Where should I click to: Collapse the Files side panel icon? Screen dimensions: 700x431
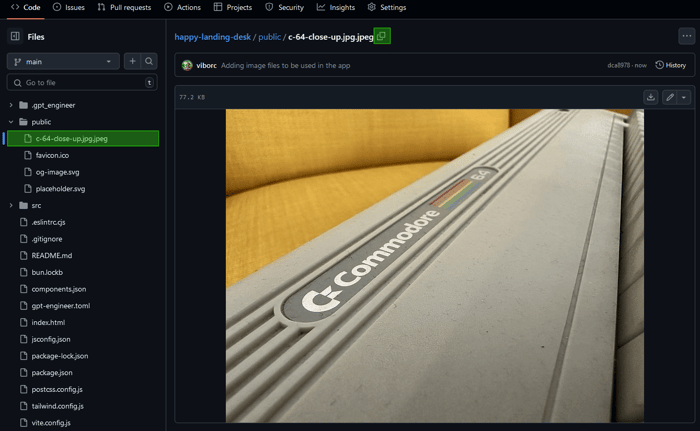[x=15, y=36]
